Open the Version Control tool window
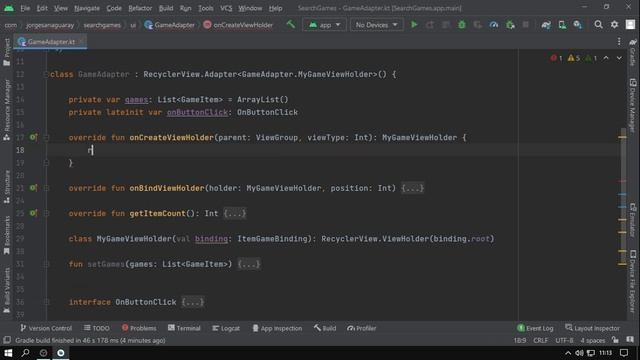 point(46,328)
